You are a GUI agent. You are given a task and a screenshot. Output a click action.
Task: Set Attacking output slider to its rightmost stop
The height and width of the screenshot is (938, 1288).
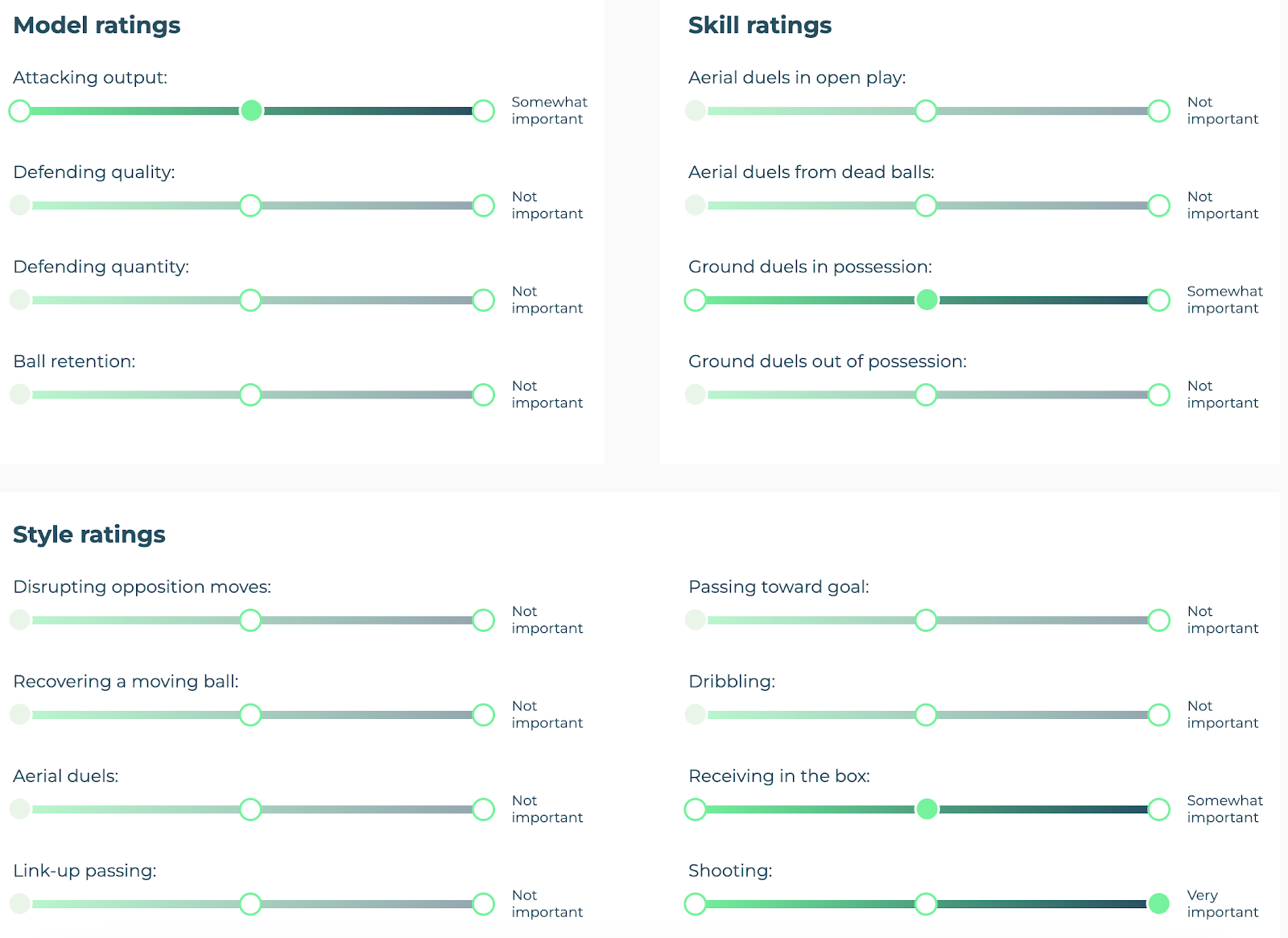tap(483, 111)
